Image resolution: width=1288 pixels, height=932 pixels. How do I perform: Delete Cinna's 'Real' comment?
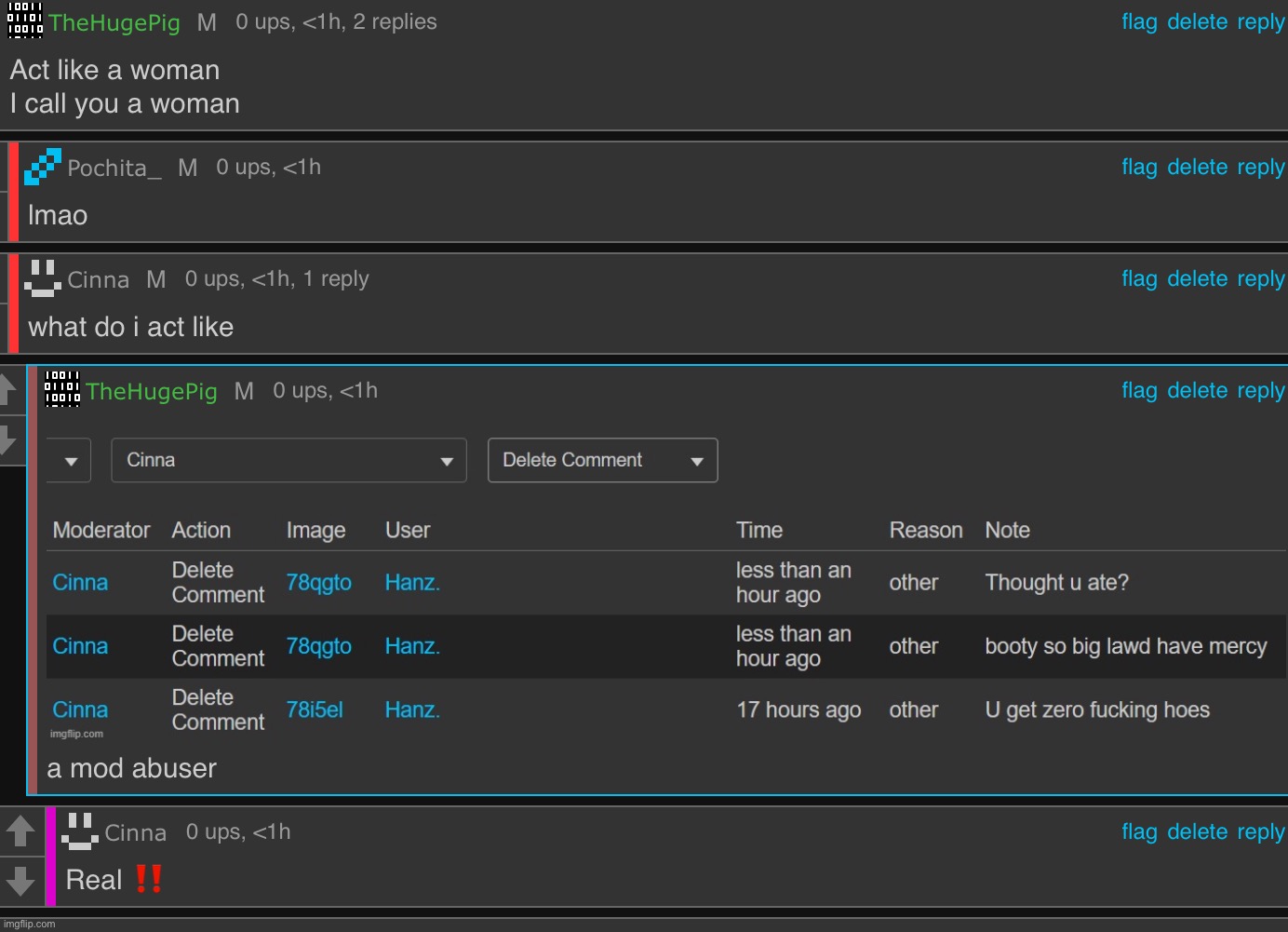[1198, 831]
